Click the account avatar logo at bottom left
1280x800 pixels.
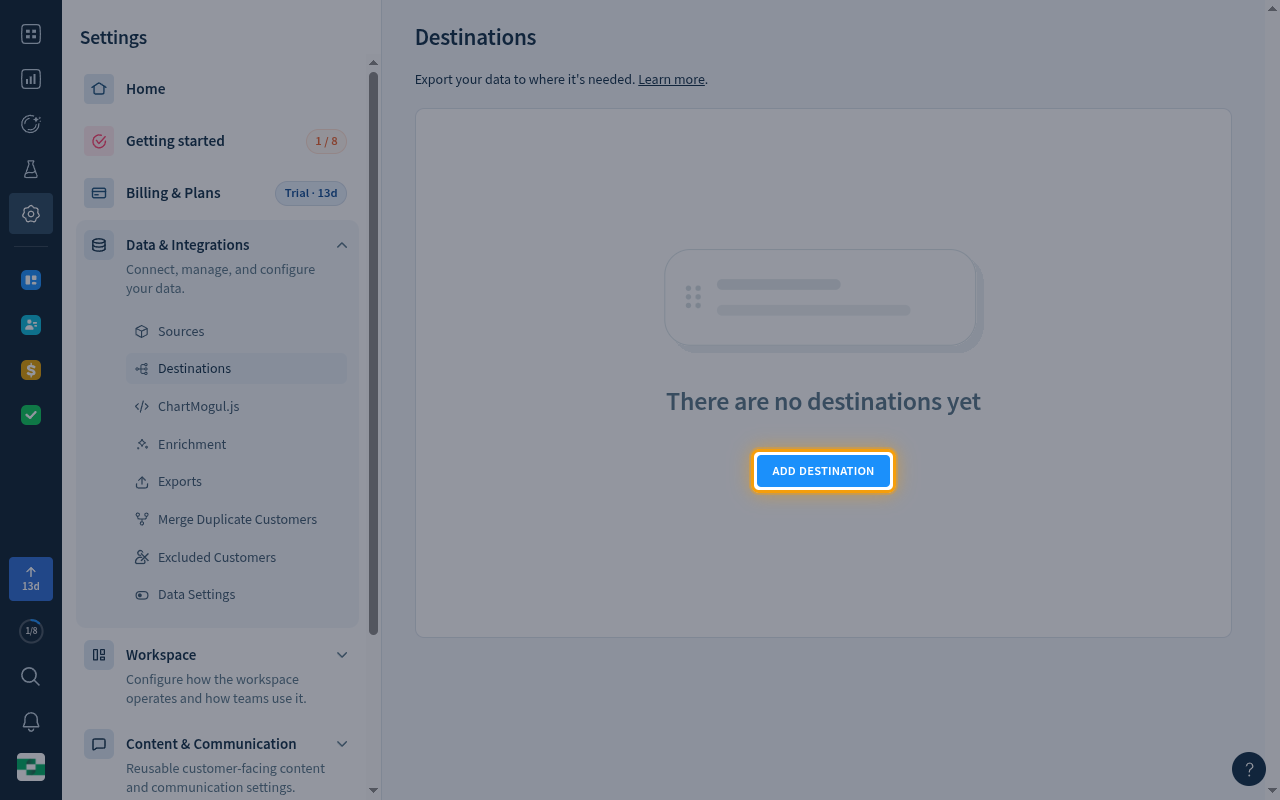pyautogui.click(x=31, y=767)
